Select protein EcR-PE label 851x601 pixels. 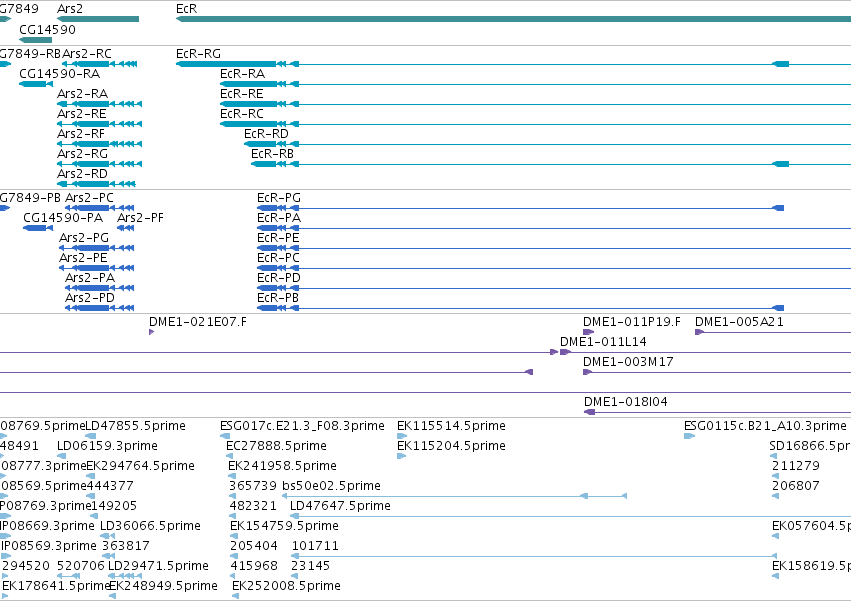(x=278, y=238)
